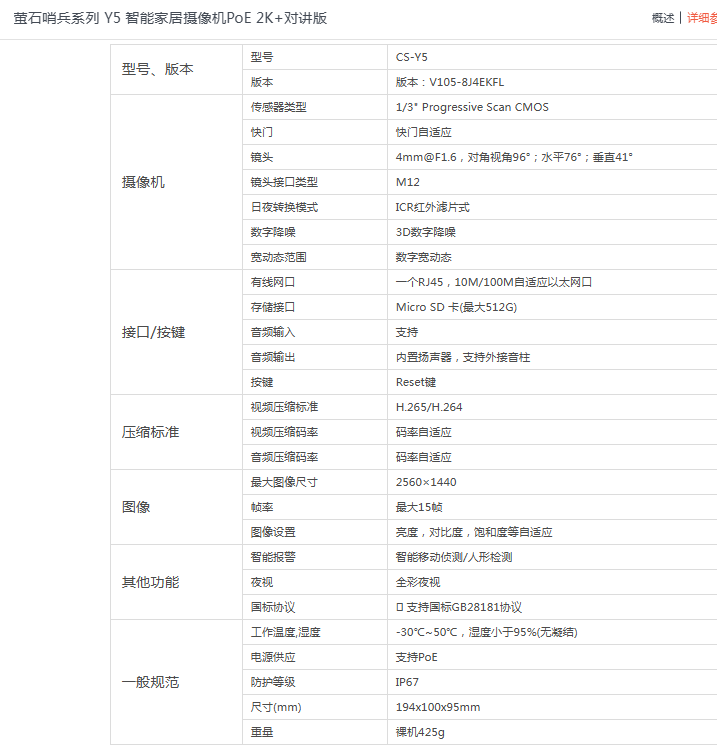Click the 数字宽动态 value

point(423,257)
